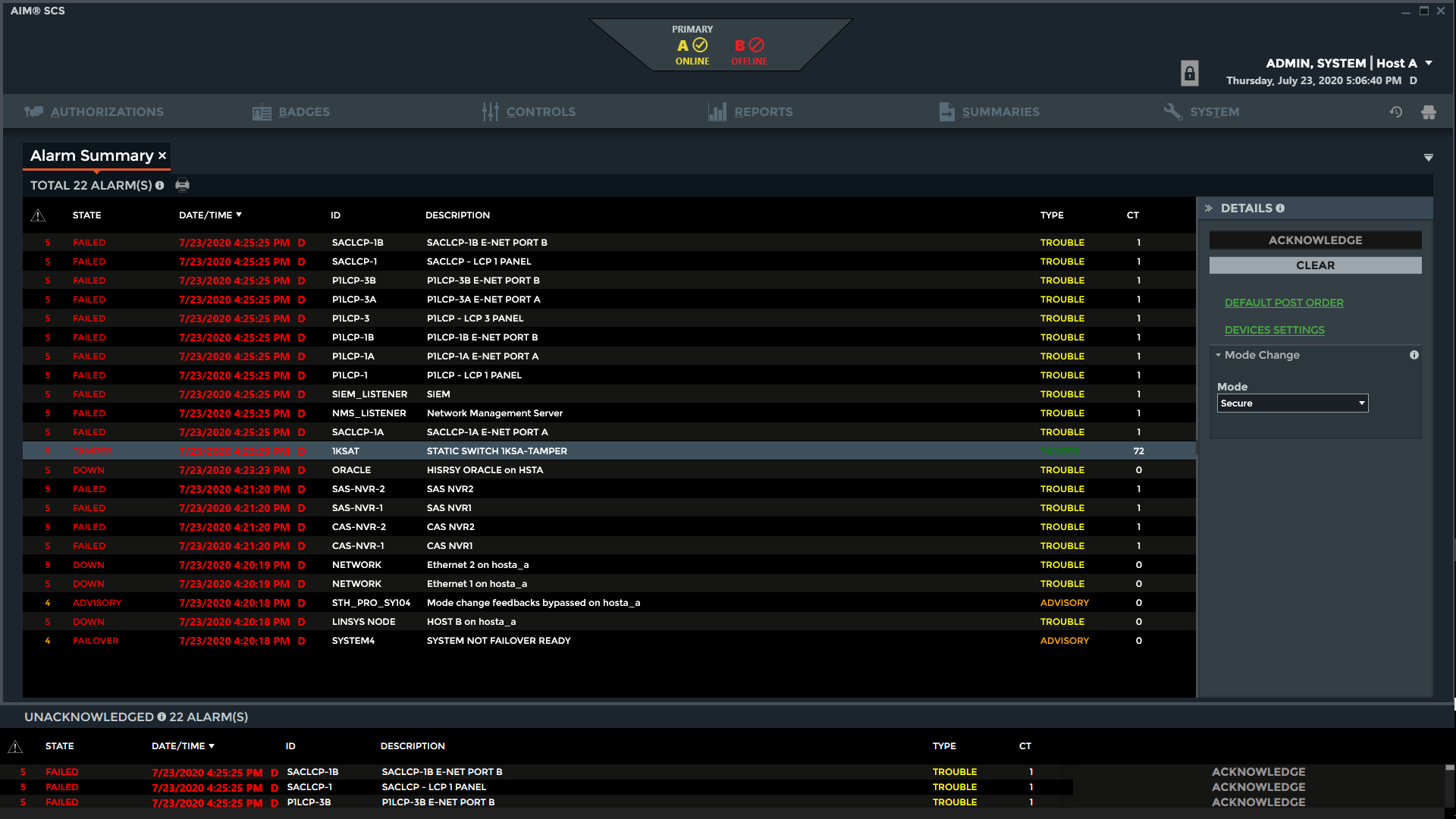Collapse the Mode Change section
1456x819 pixels.
click(1219, 355)
